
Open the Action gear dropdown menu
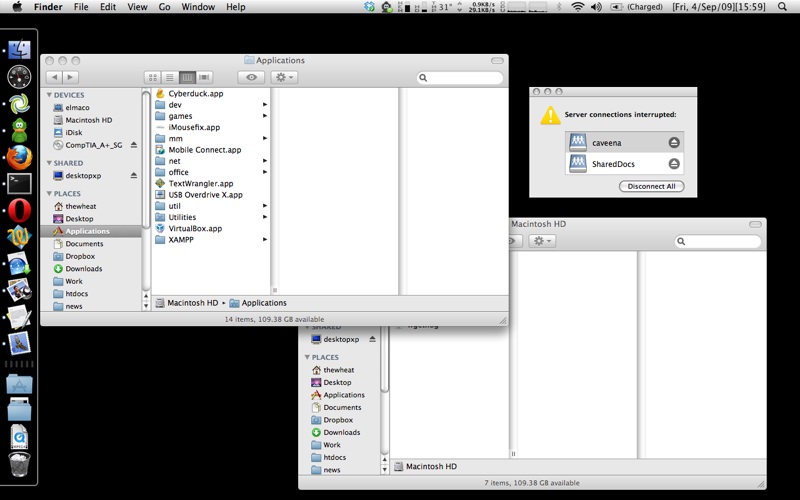click(x=284, y=77)
